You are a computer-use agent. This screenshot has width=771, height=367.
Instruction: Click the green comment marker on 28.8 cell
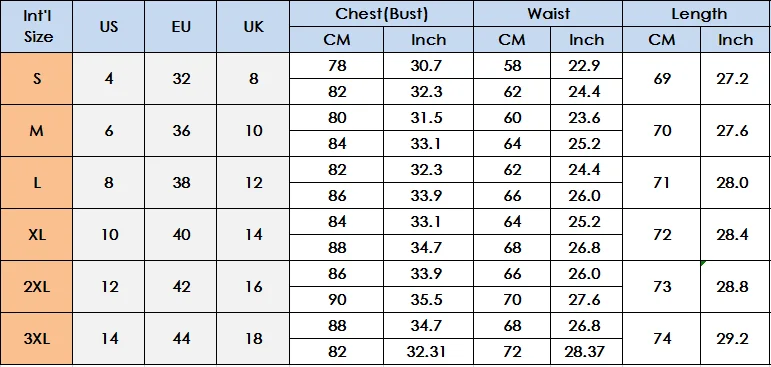(x=703, y=264)
